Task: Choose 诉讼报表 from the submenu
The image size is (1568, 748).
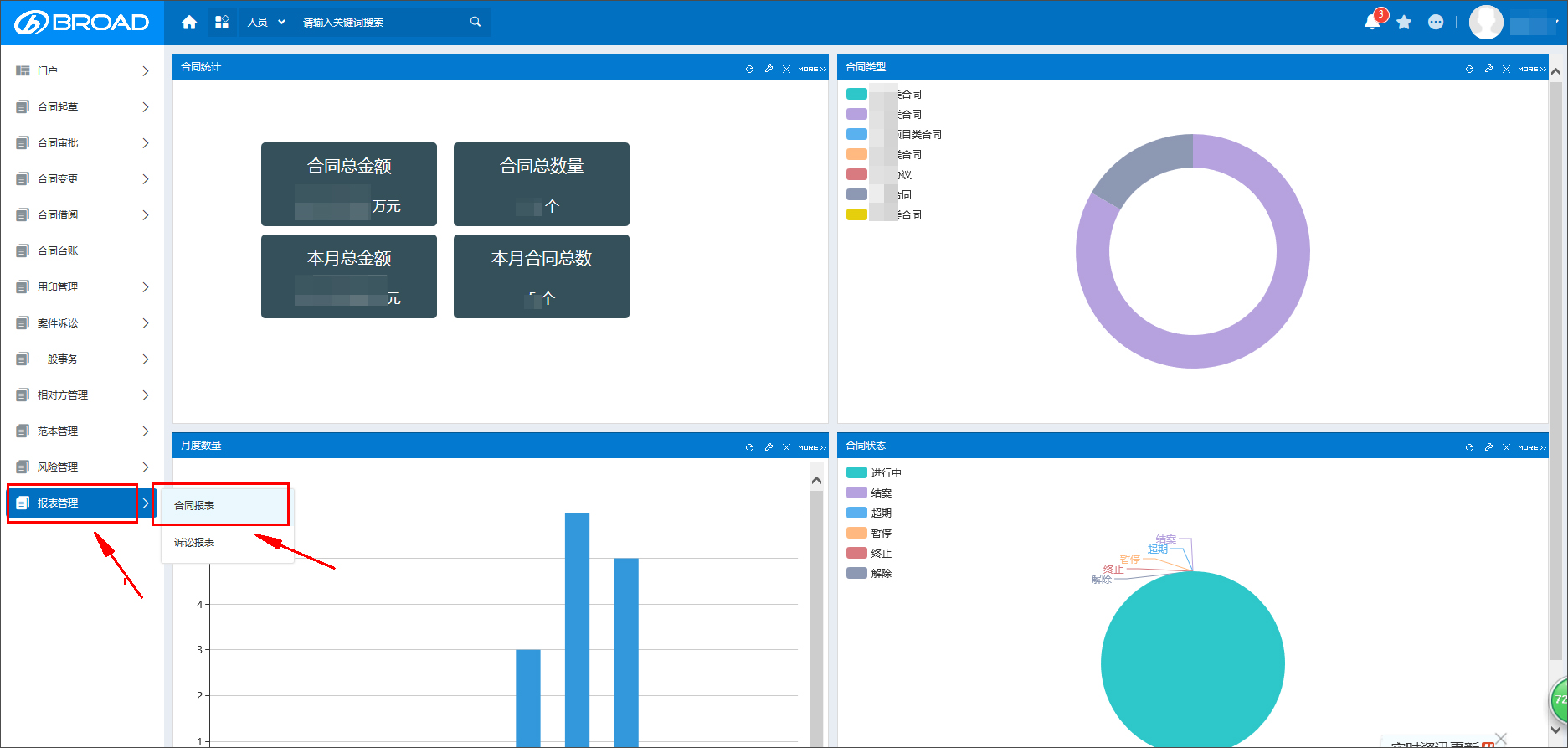Action: tap(227, 543)
